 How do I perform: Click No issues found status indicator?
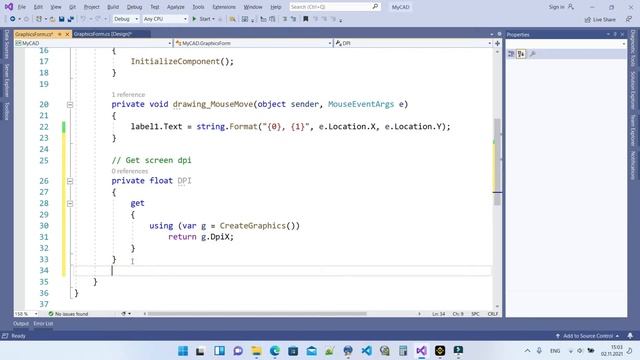[x=68, y=314]
